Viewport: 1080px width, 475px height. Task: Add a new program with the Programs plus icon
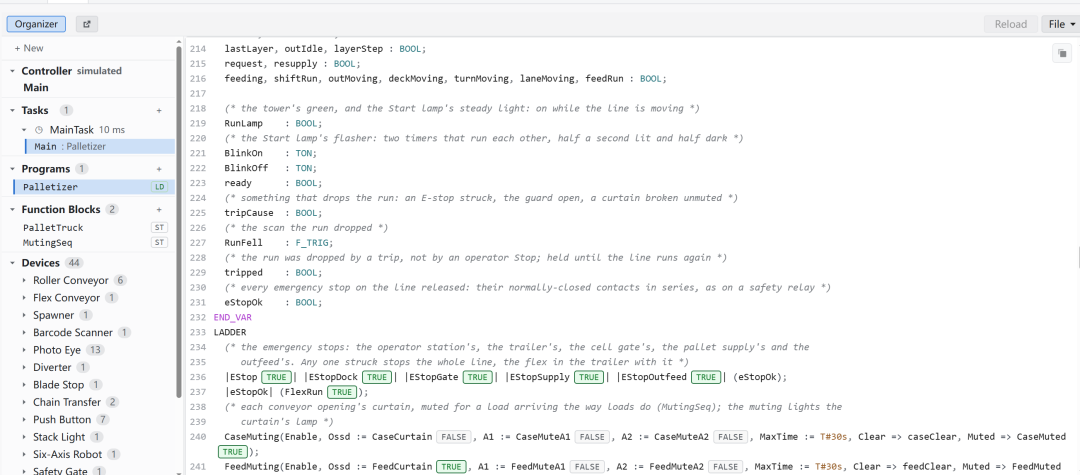[159, 169]
